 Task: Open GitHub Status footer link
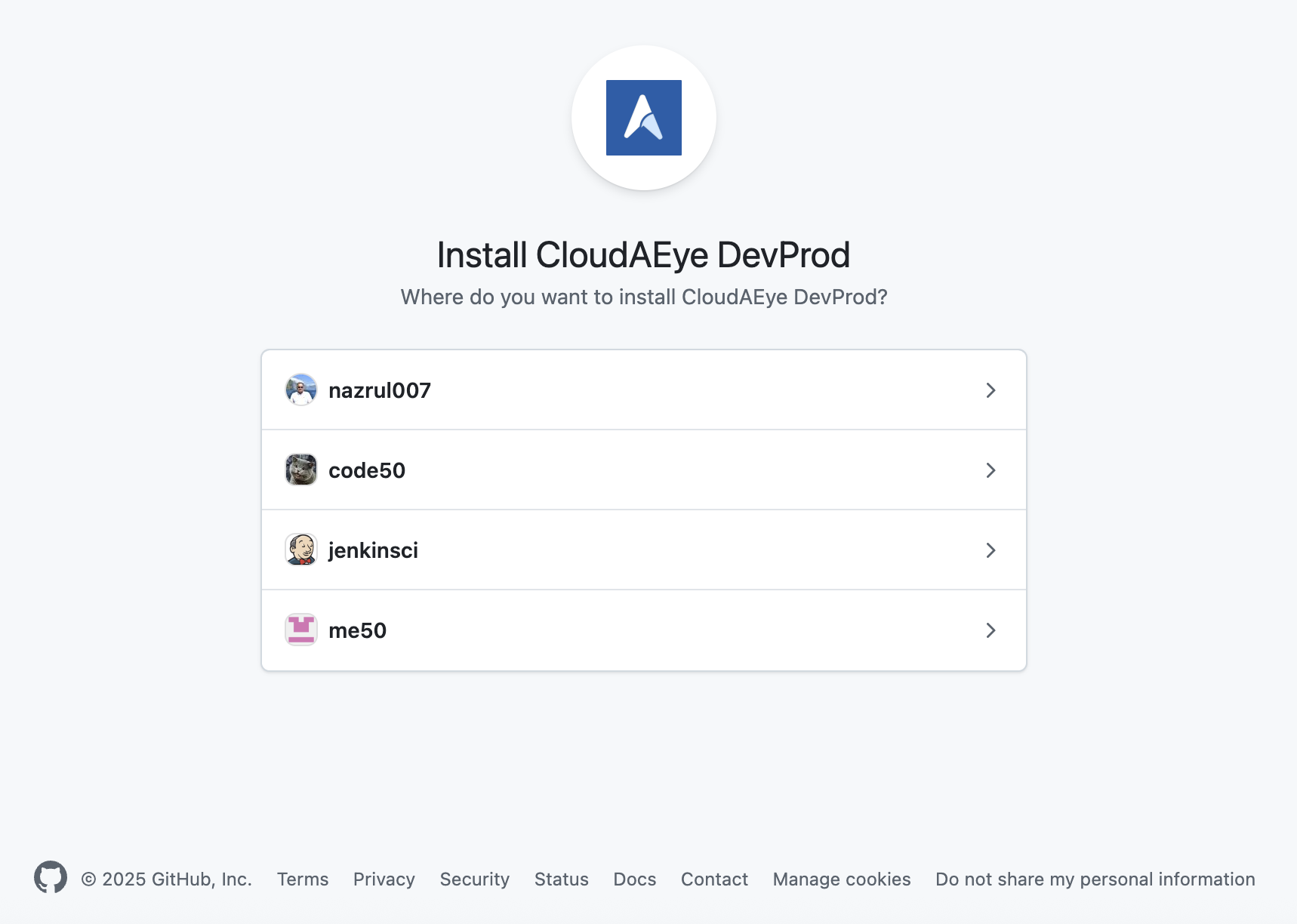pos(562,879)
